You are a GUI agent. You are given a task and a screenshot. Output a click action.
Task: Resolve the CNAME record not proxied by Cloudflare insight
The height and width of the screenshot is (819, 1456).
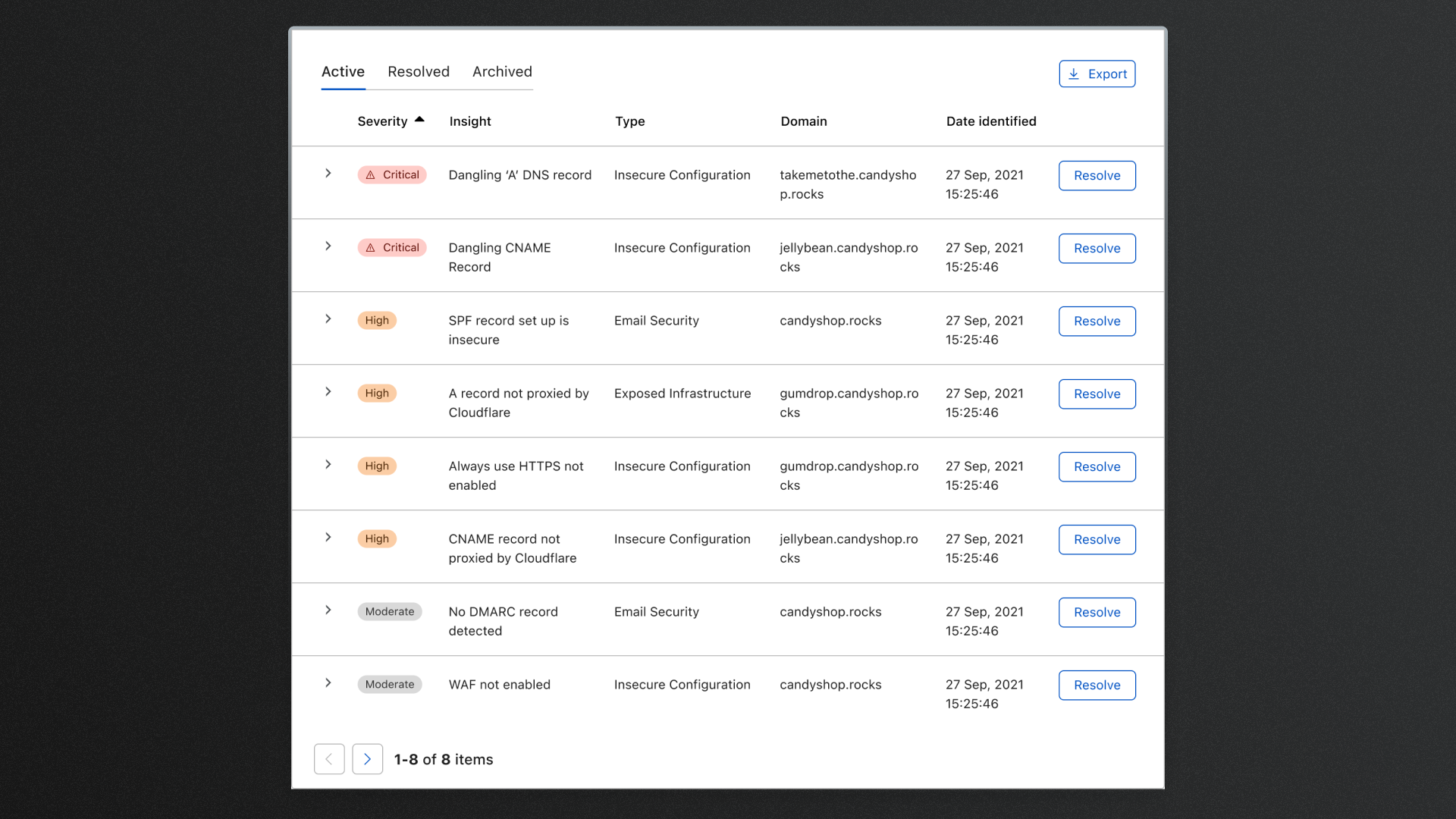coord(1097,540)
